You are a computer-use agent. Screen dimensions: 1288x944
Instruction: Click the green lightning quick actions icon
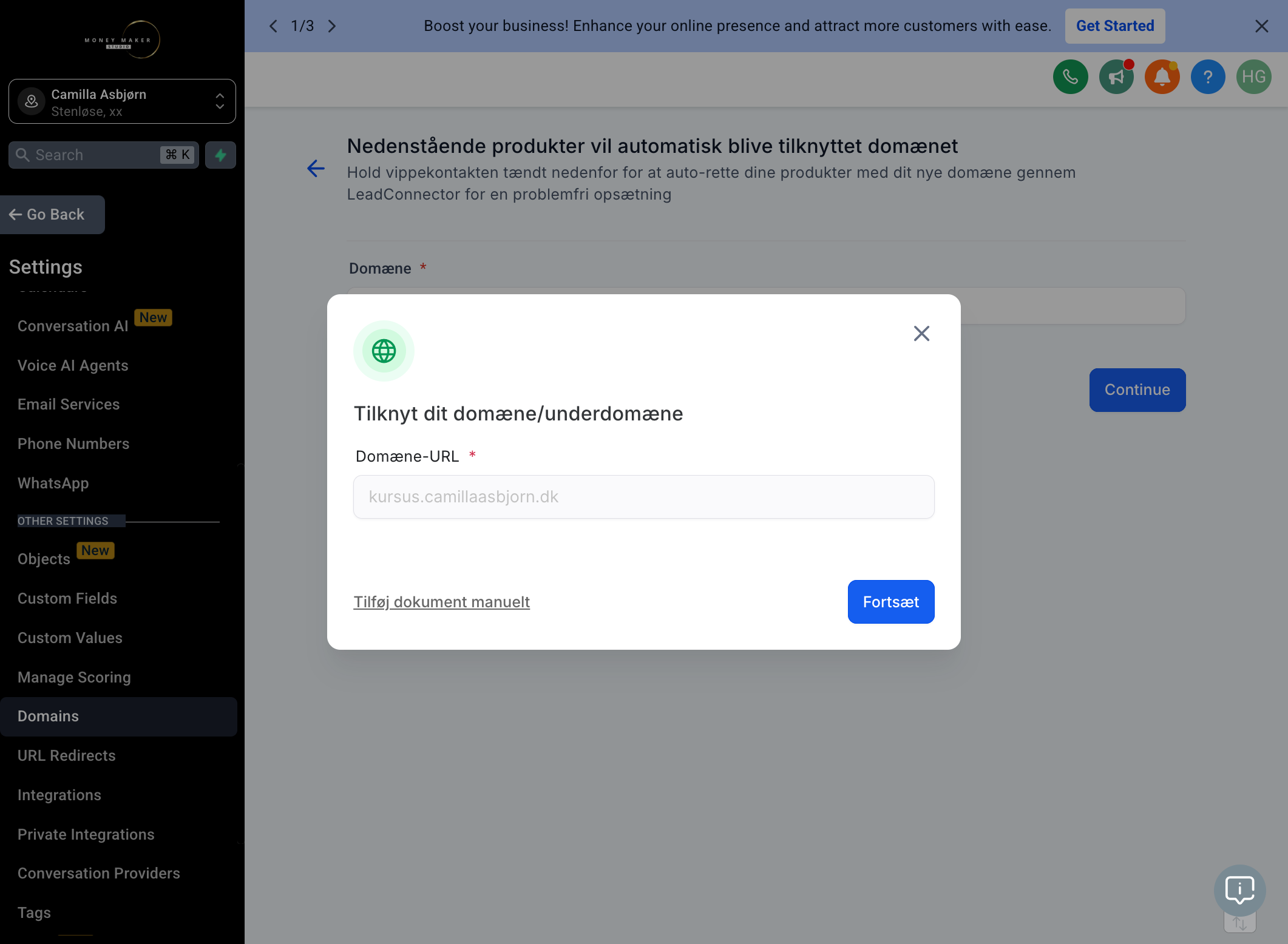pos(220,155)
